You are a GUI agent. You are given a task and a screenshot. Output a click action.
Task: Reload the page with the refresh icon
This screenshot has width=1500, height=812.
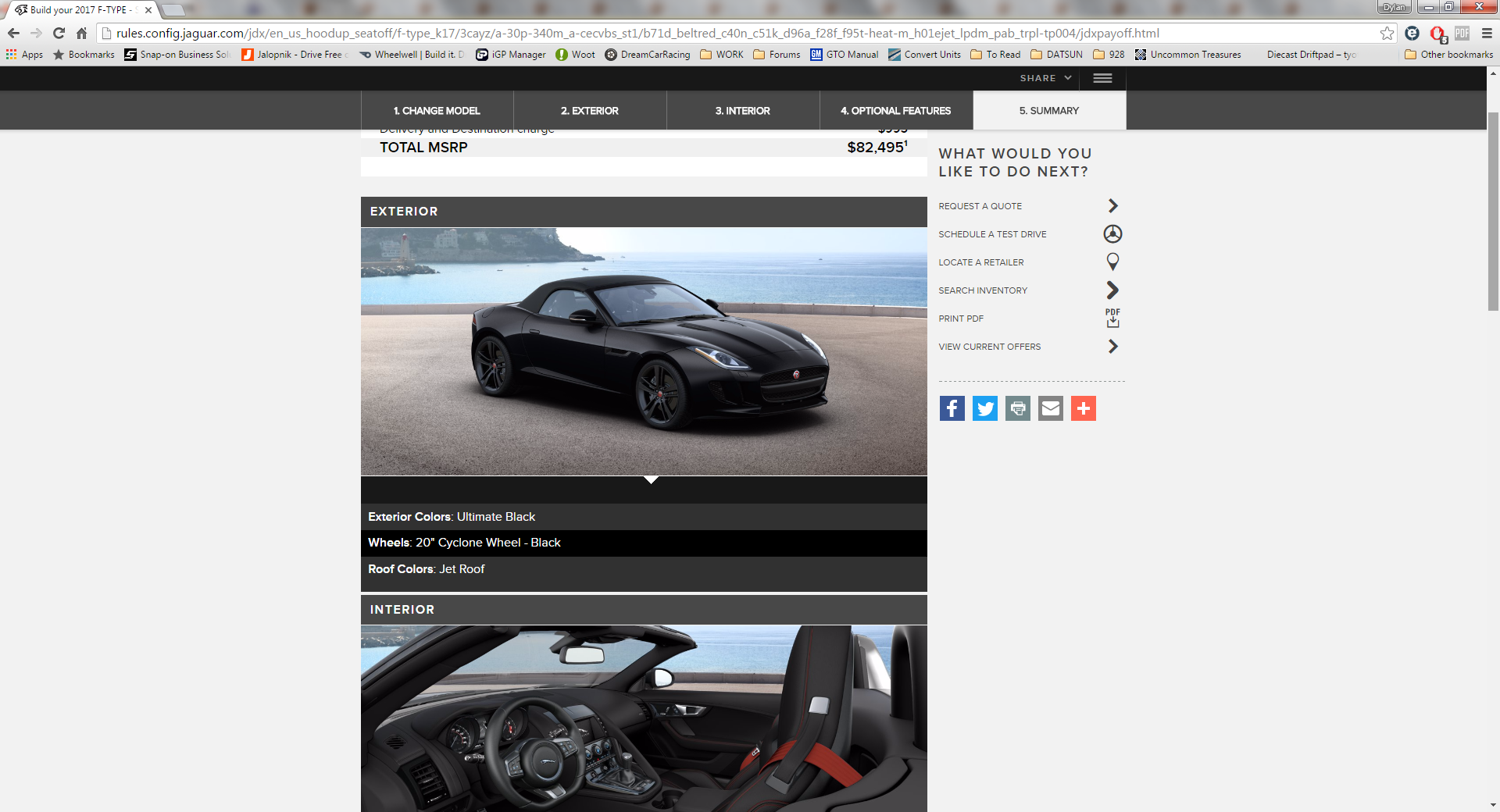click(x=59, y=33)
